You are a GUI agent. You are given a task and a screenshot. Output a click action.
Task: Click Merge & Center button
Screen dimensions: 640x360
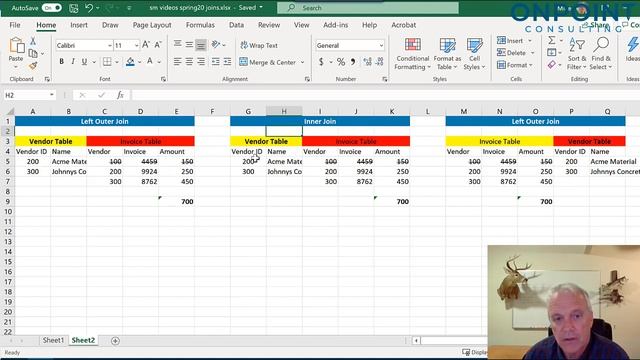(x=268, y=62)
